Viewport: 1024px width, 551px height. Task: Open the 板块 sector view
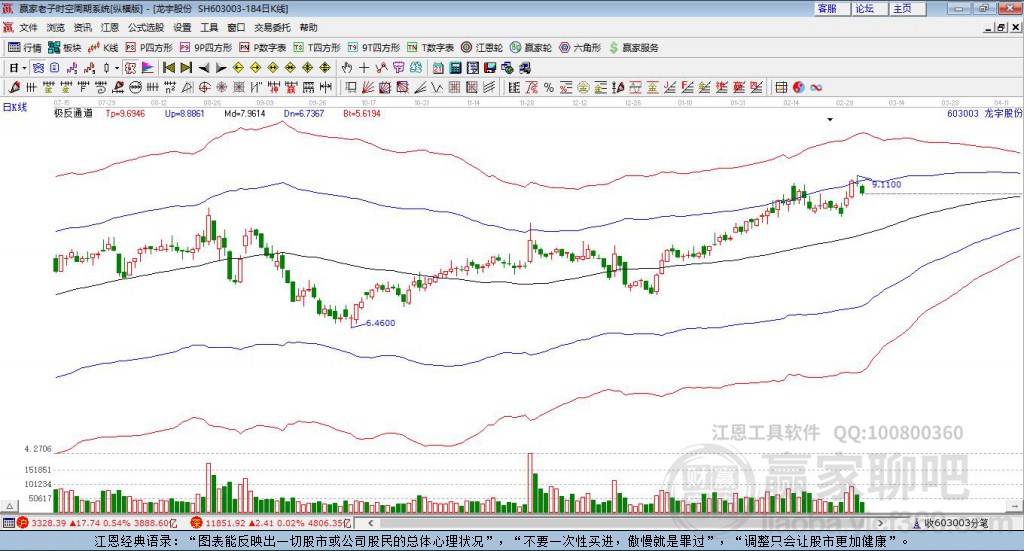click(x=65, y=48)
